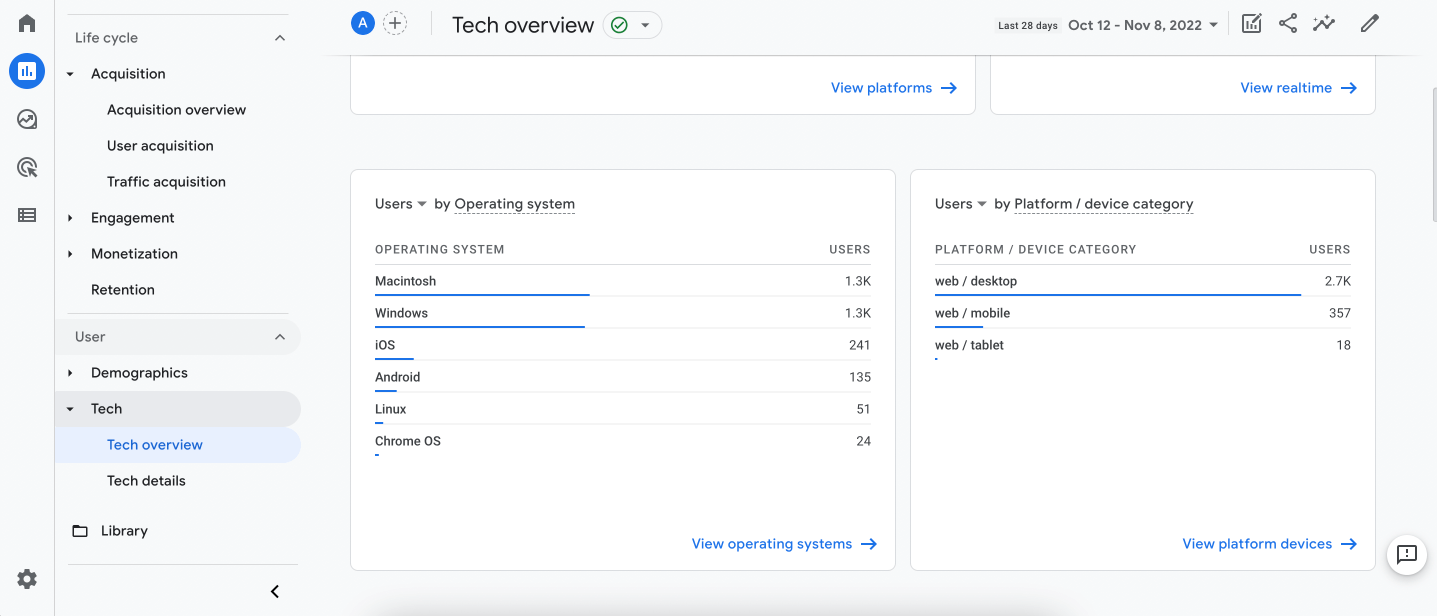This screenshot has width=1437, height=616.
Task: Open Admin settings gear icon
Action: tap(27, 579)
